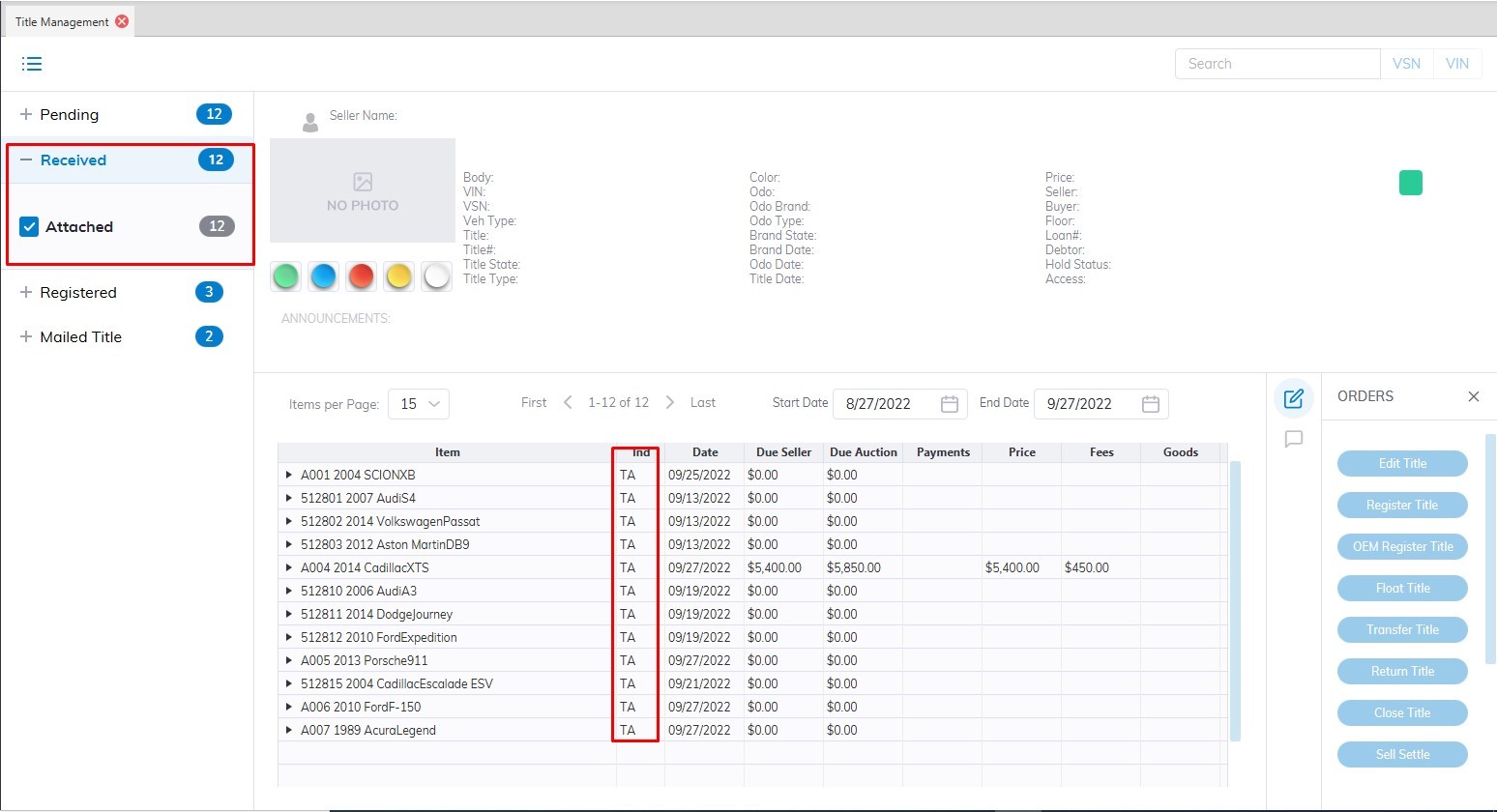Open the End Date calendar picker icon

(x=1150, y=404)
